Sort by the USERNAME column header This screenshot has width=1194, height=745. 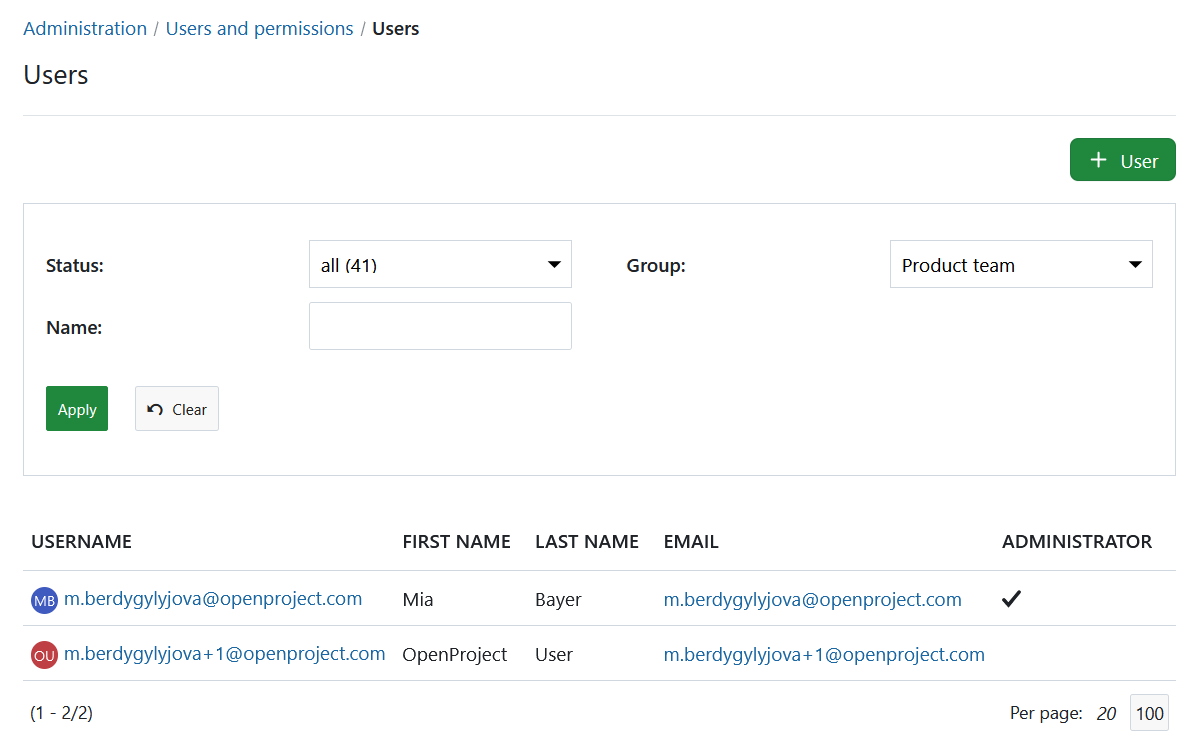click(81, 541)
